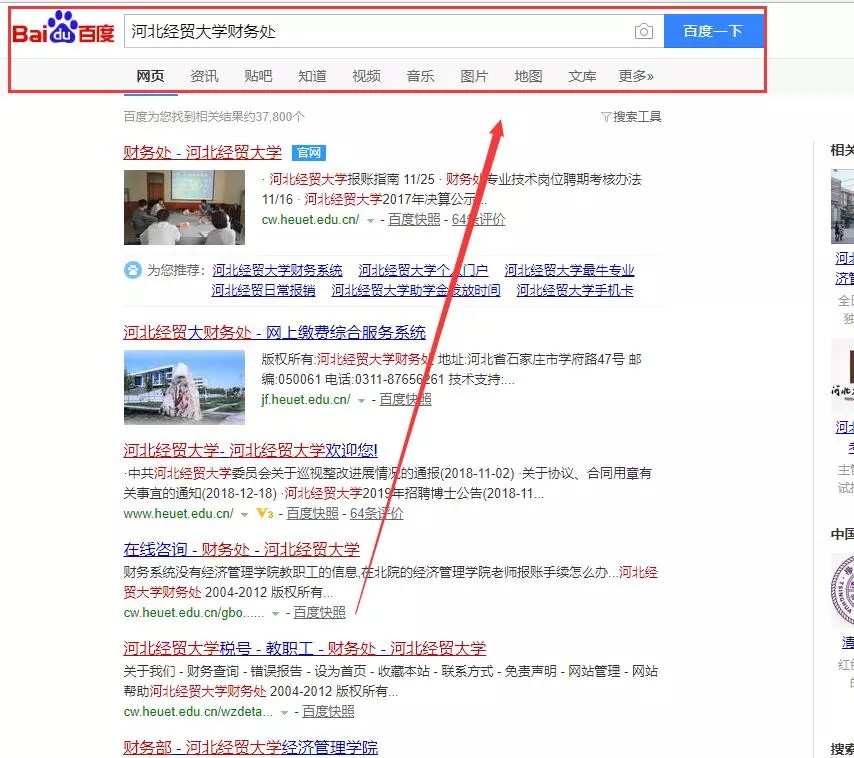Open the 搜索工具 link

637,117
